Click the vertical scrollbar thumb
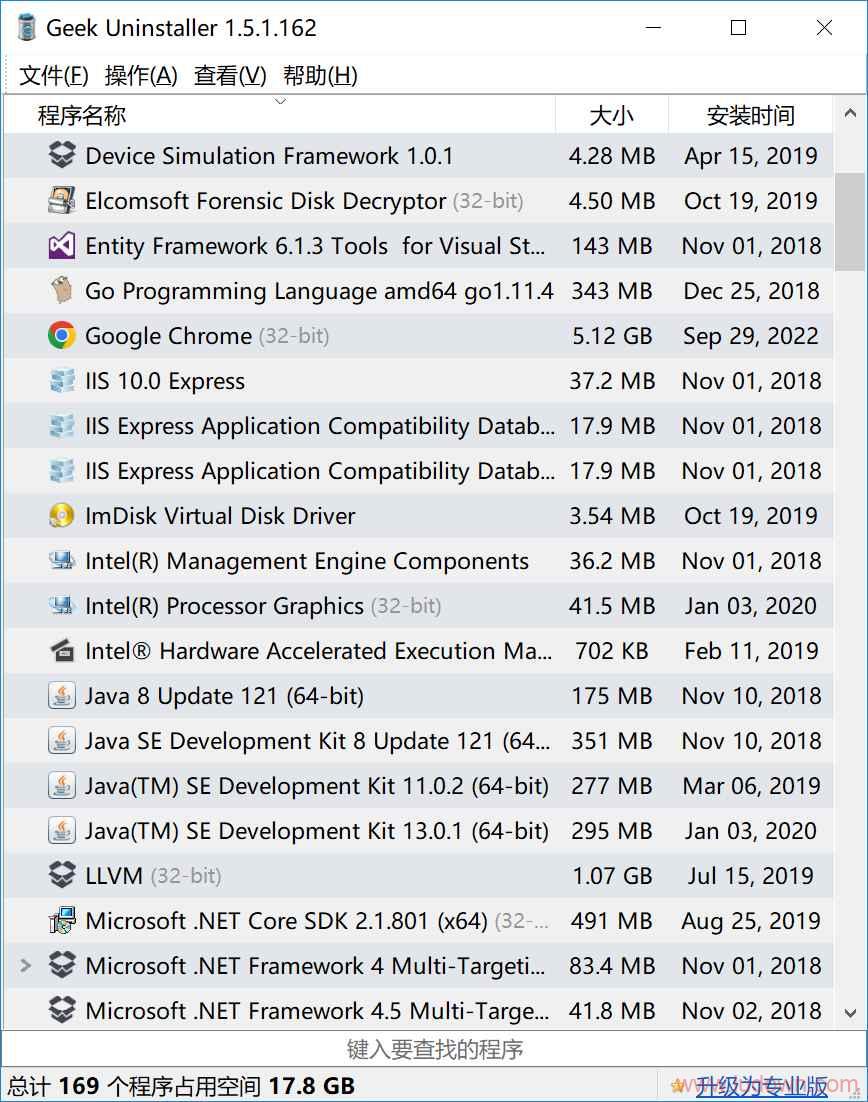The width and height of the screenshot is (868, 1102). point(850,221)
